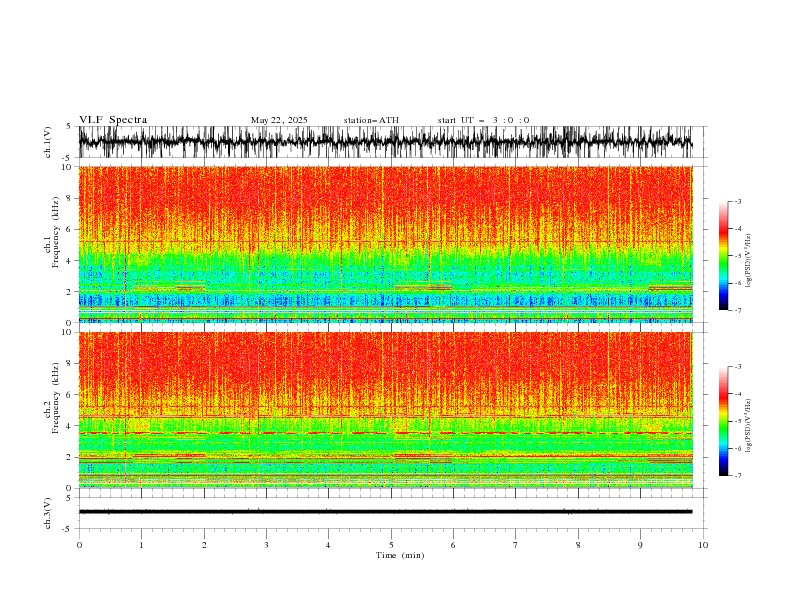This screenshot has width=792, height=612.
Task: Click the '6' kHz tick on ch.2 frequency axis
Action: click(x=70, y=394)
